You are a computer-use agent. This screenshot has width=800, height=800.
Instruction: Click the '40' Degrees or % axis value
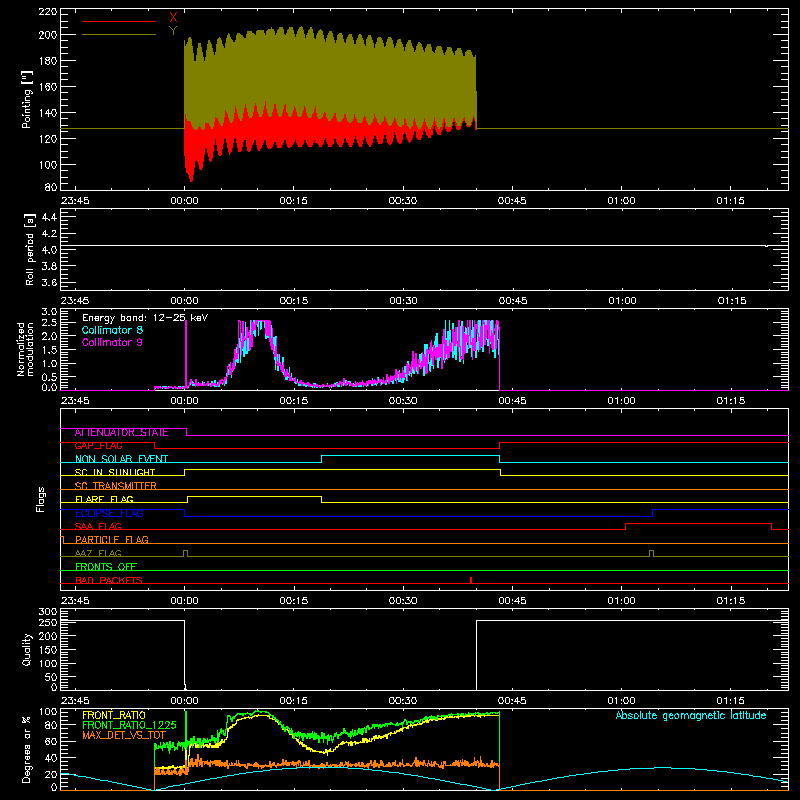point(51,758)
